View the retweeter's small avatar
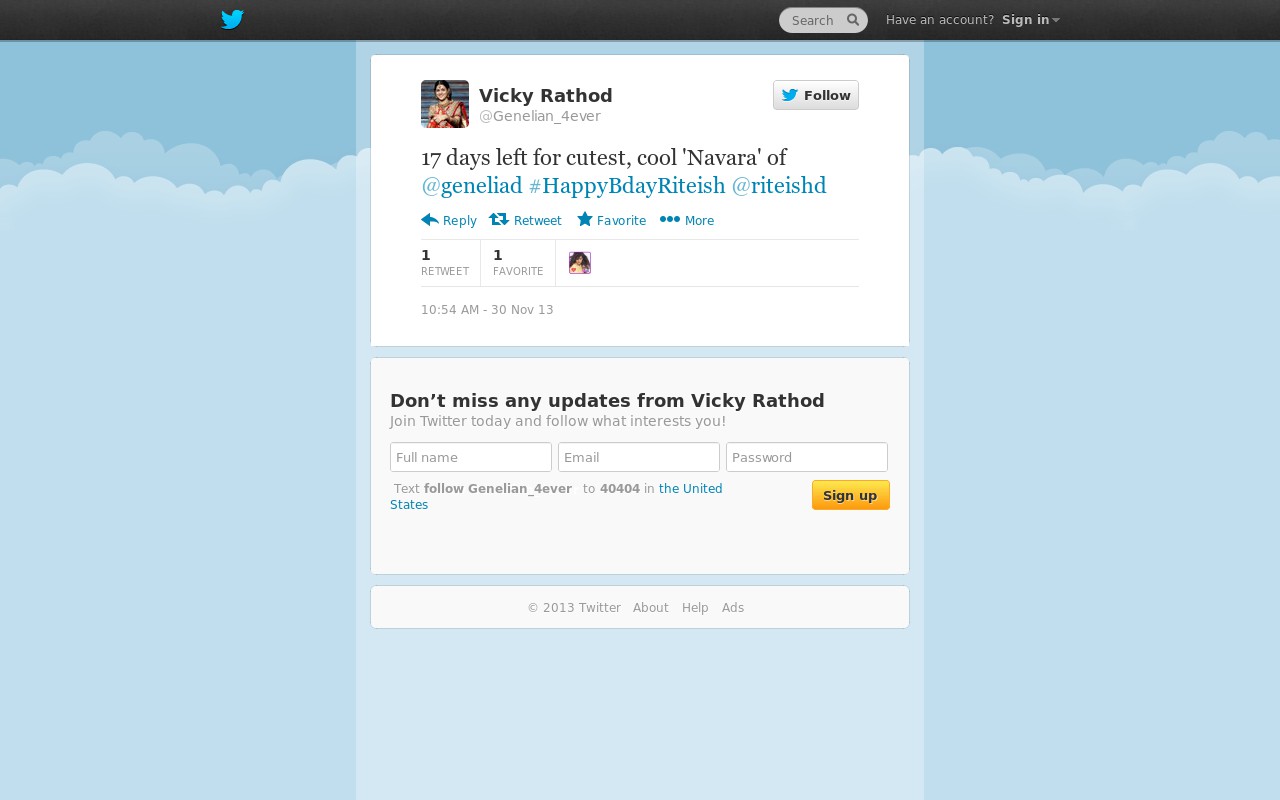This screenshot has width=1280, height=800. 580,263
